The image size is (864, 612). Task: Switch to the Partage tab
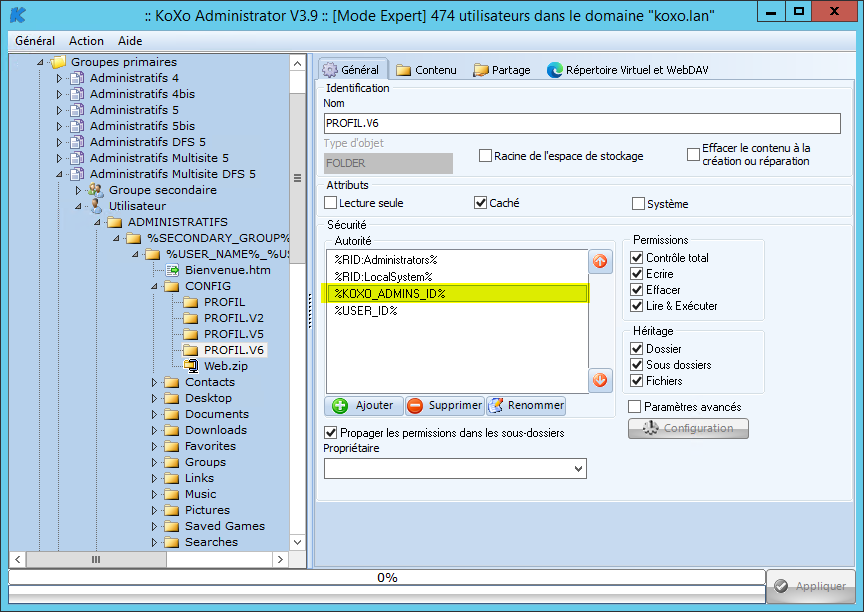[x=502, y=70]
